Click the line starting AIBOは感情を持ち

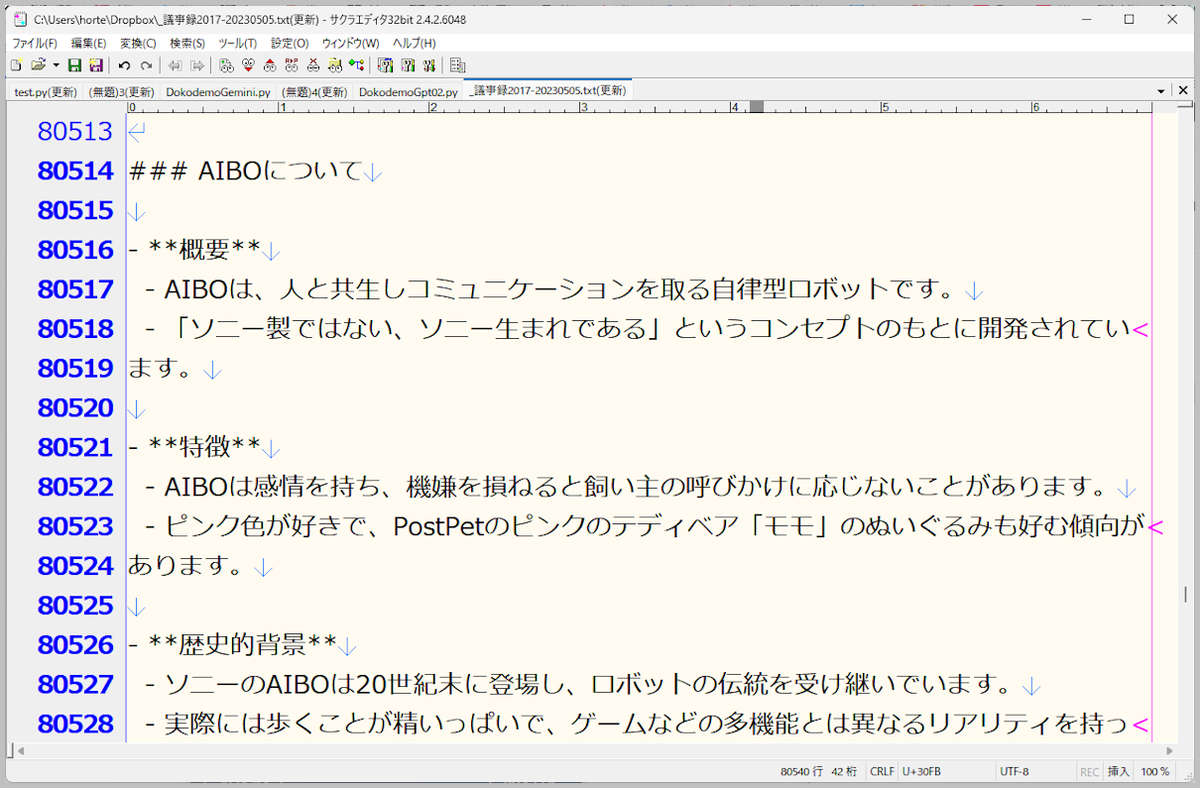(x=631, y=487)
